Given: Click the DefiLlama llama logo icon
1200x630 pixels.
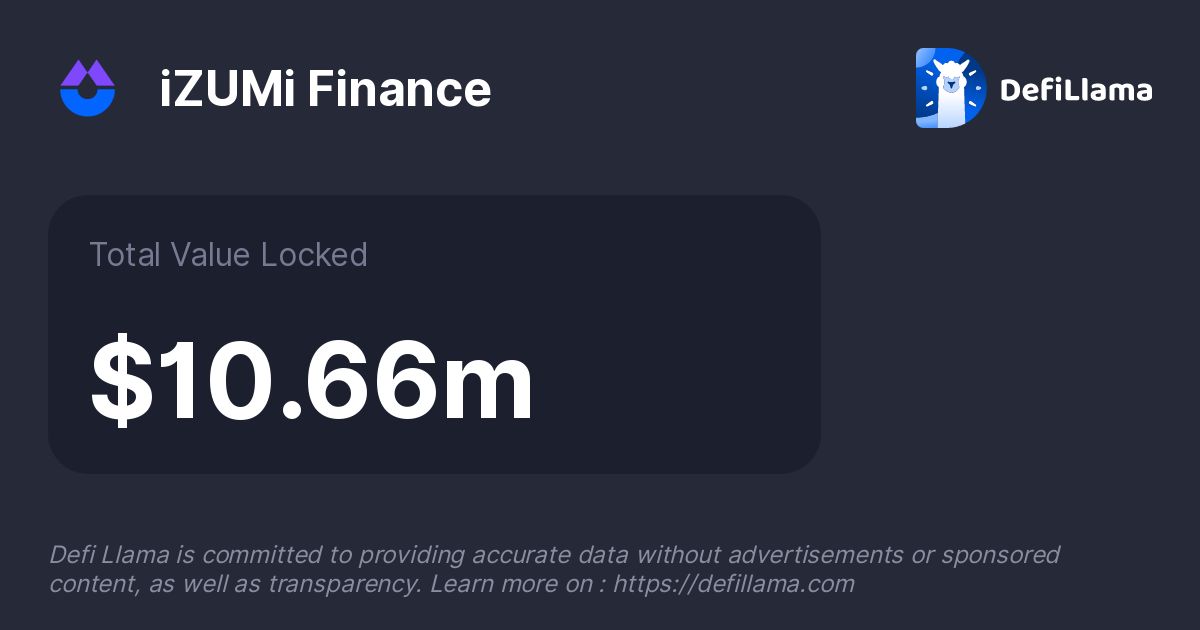Looking at the screenshot, I should [x=951, y=88].
